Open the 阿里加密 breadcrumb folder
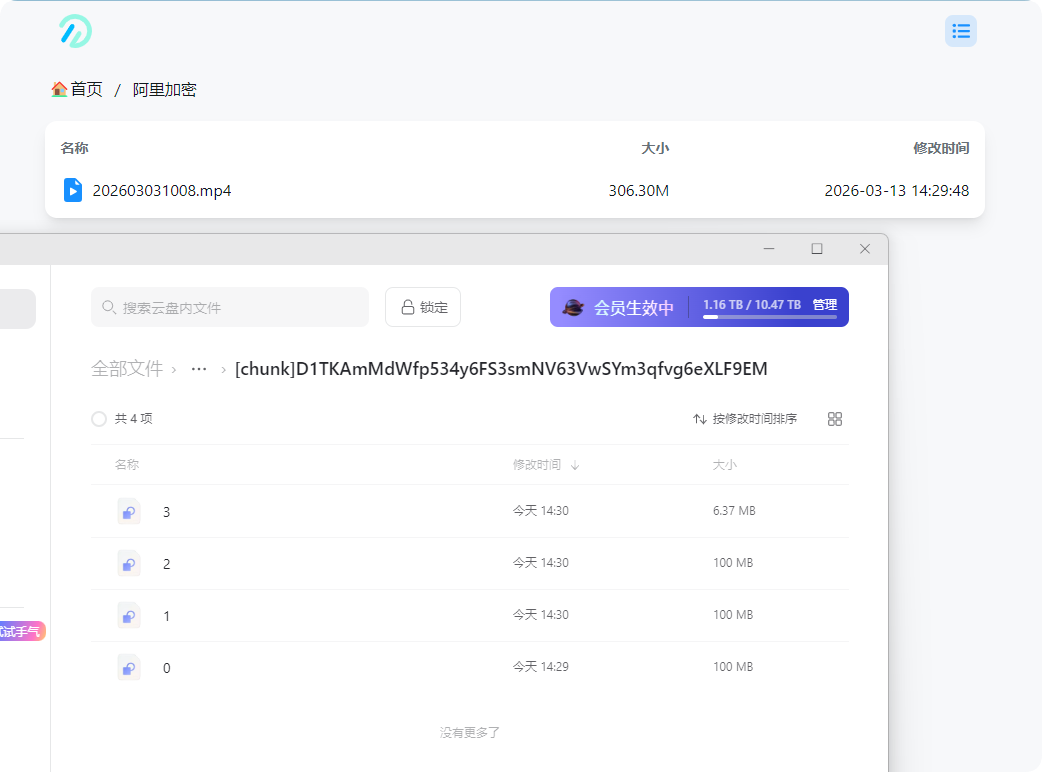1042x772 pixels. (165, 90)
